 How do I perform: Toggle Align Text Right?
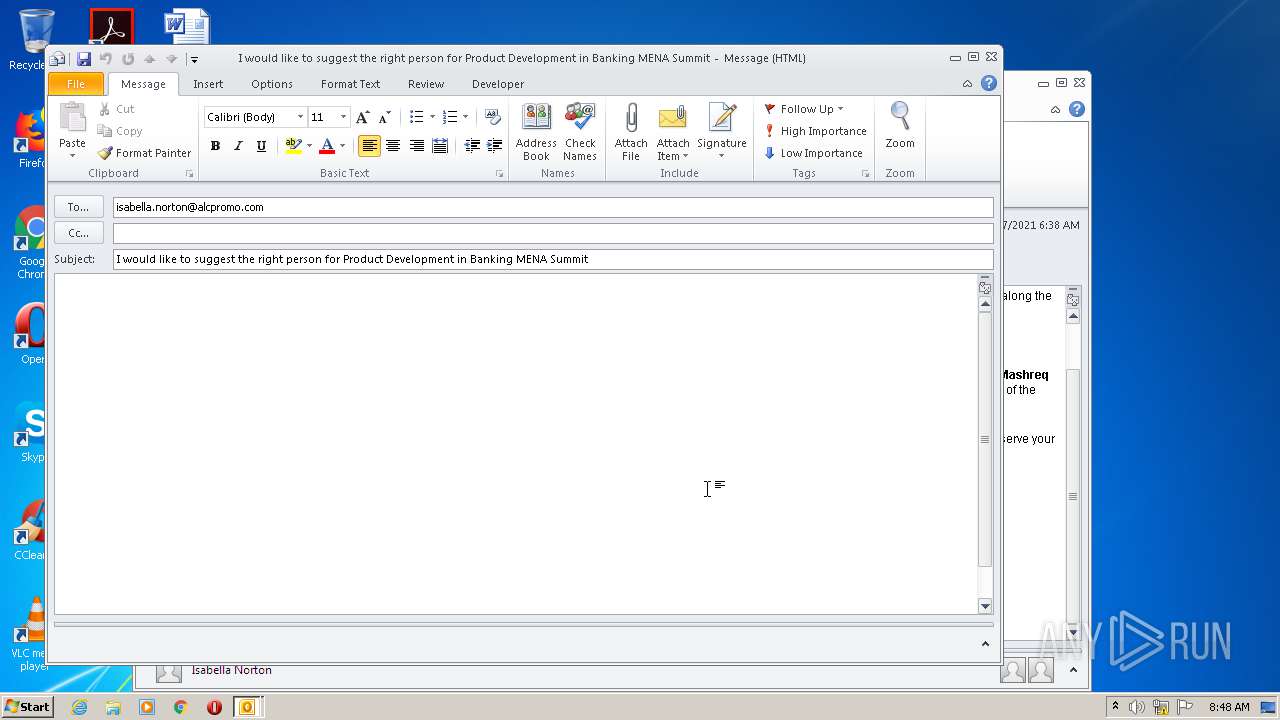[x=416, y=146]
